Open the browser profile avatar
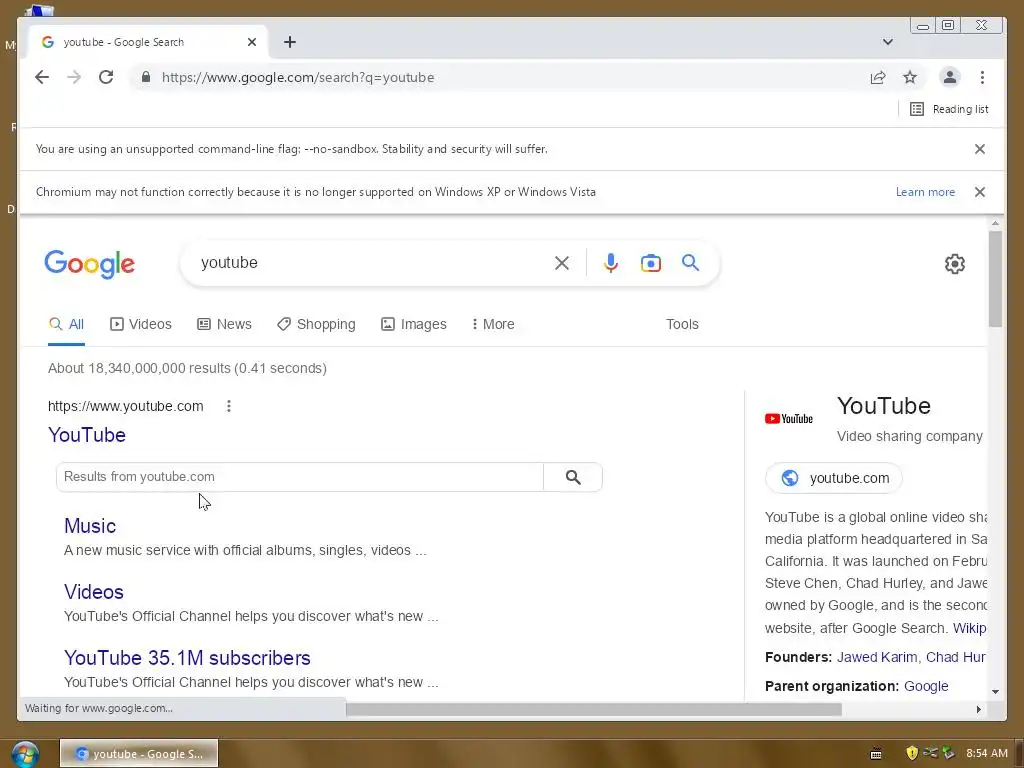1024x768 pixels. 950,77
